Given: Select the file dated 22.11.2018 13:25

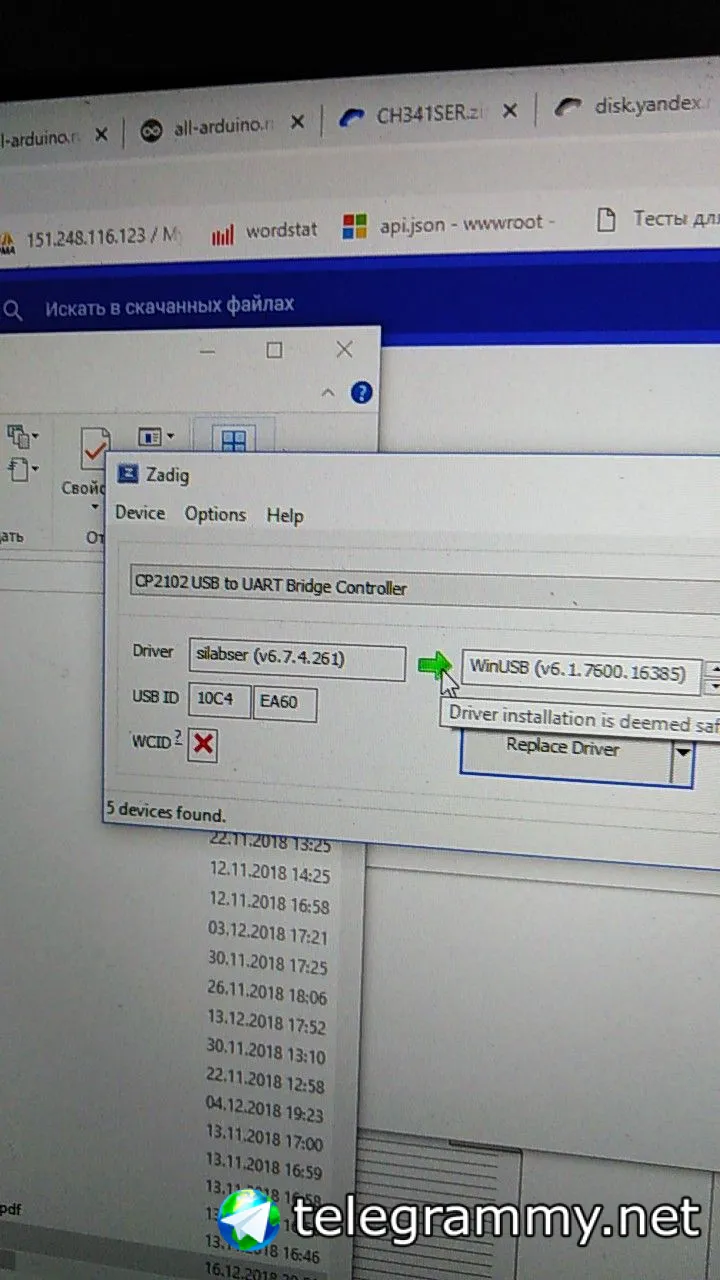Looking at the screenshot, I should [269, 845].
